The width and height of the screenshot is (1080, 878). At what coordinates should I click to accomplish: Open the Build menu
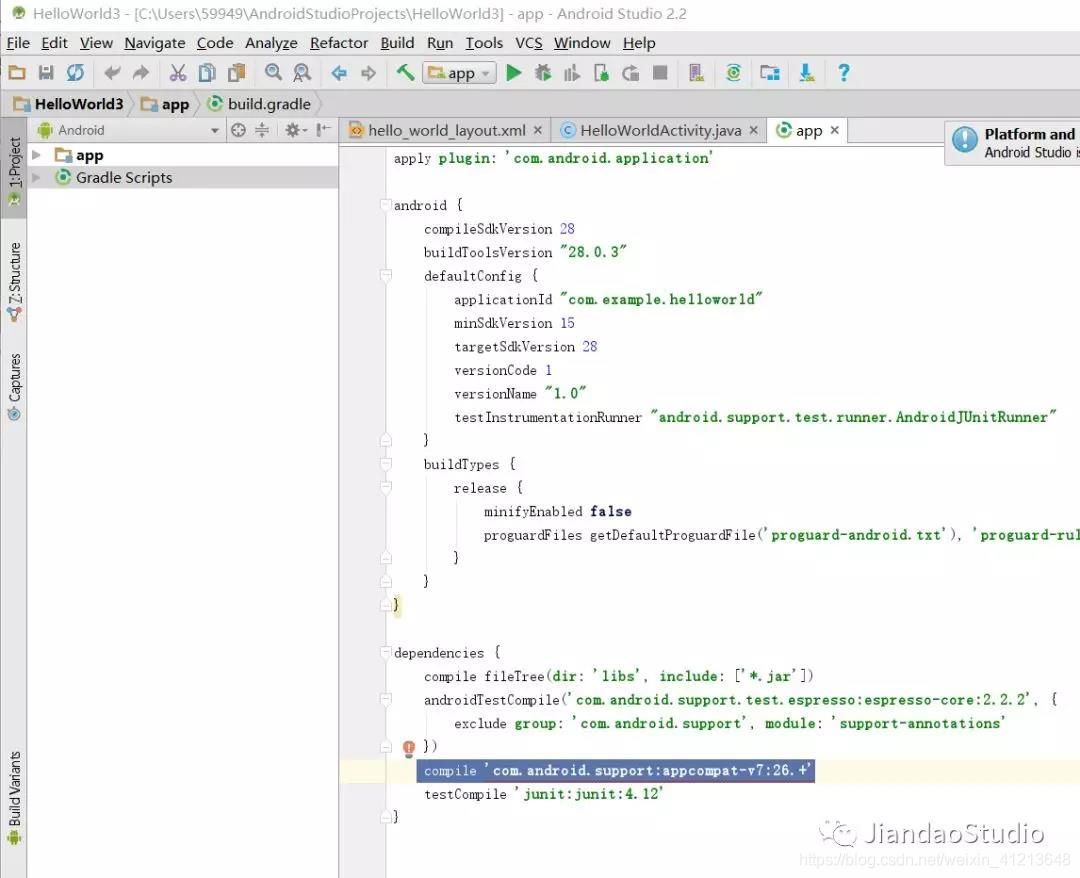(x=397, y=43)
